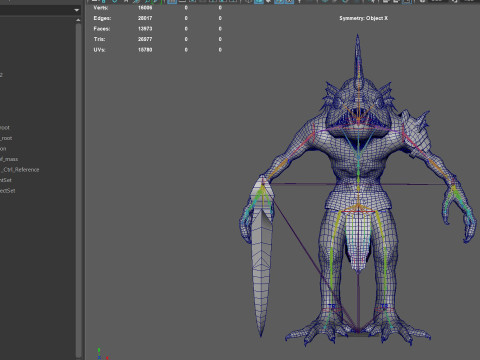Click the Outliner vertical scrollbar track
Screen dimensions: 480x360
click(78, 190)
